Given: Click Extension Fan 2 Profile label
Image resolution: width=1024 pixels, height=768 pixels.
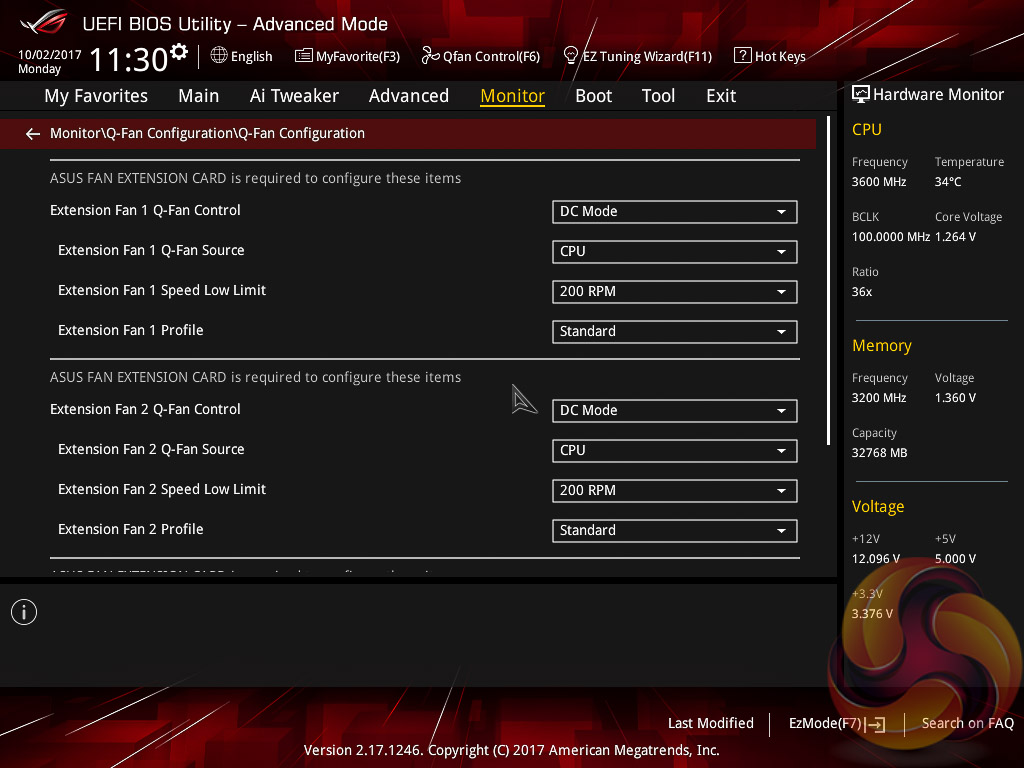Looking at the screenshot, I should point(131,529).
